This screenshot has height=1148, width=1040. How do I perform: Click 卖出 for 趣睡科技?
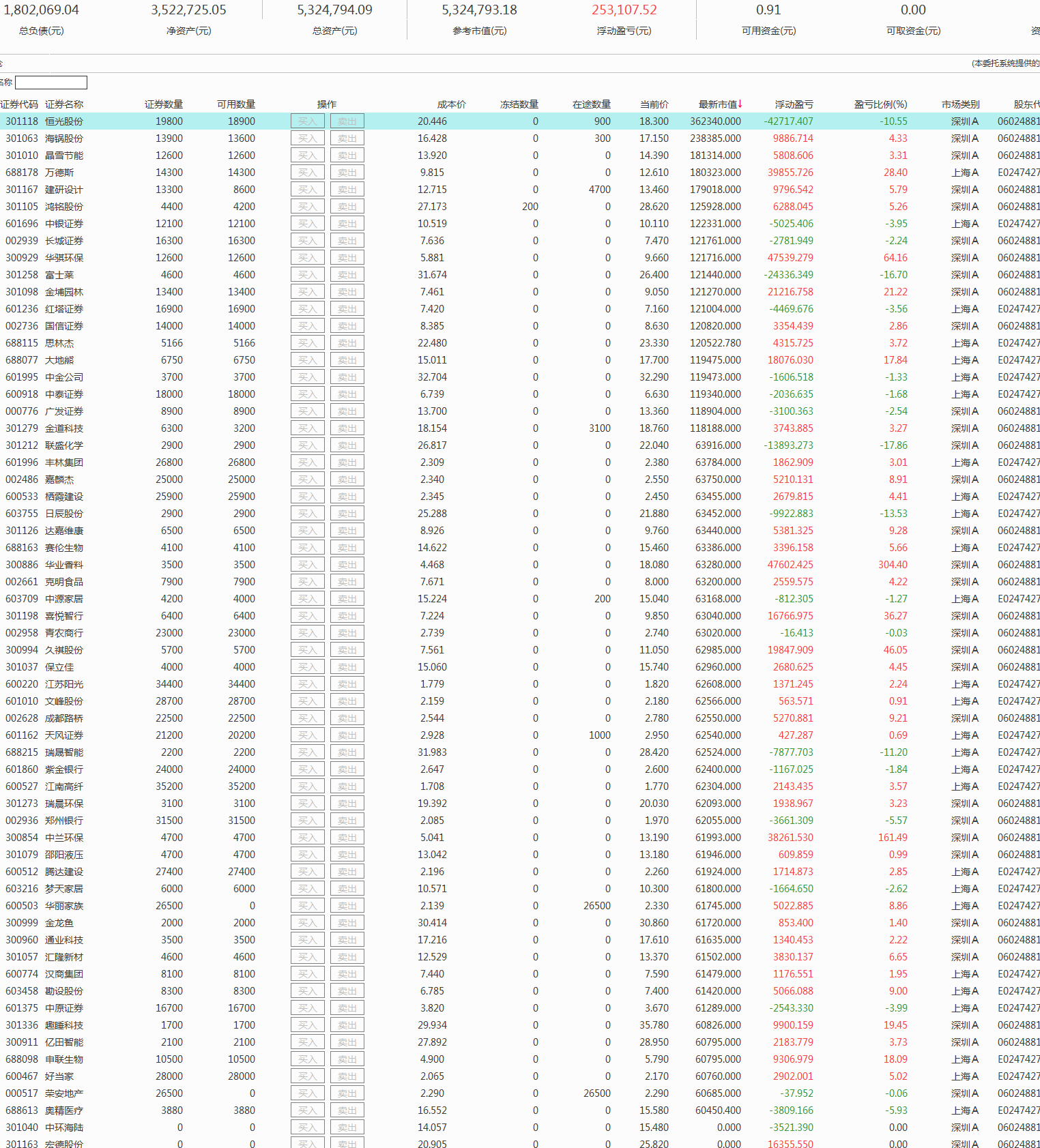pos(347,1025)
